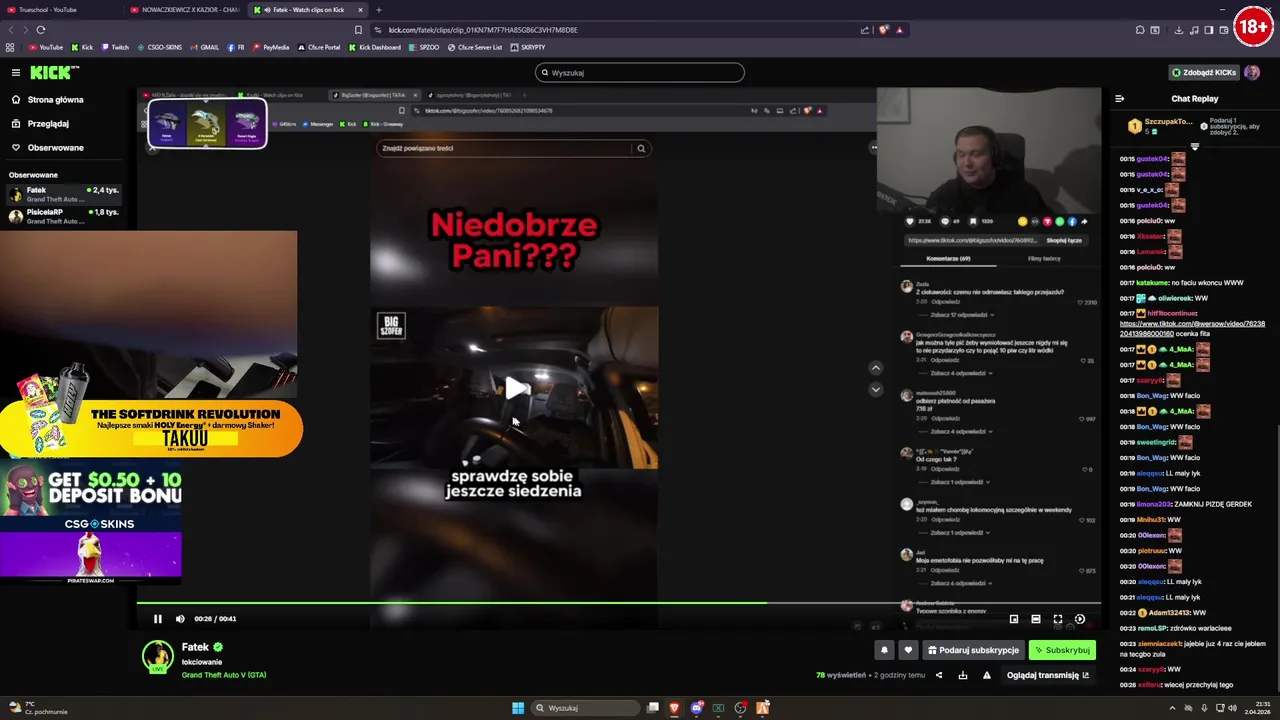This screenshot has width=1280, height=720.
Task: Toggle mini-player mode in player controls
Action: [1014, 619]
